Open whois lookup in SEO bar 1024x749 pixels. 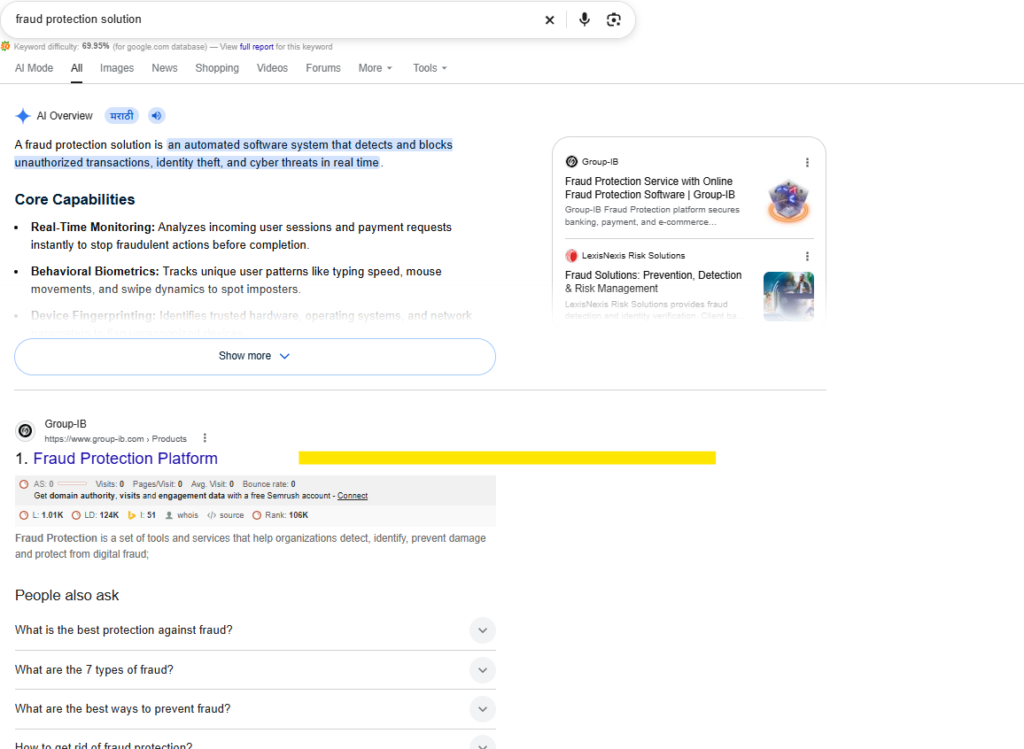(x=182, y=515)
